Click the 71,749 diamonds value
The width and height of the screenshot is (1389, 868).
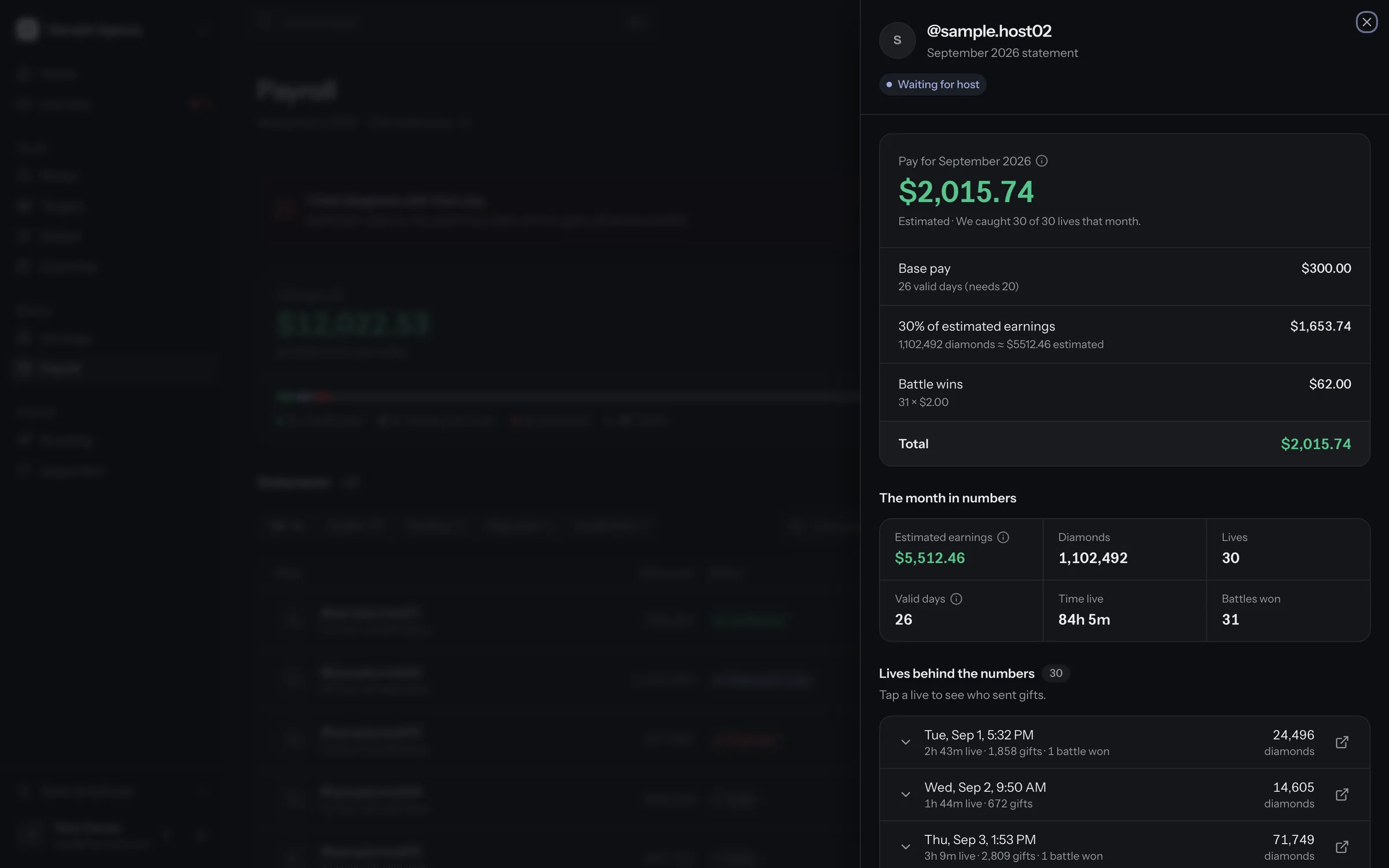coord(1293,839)
